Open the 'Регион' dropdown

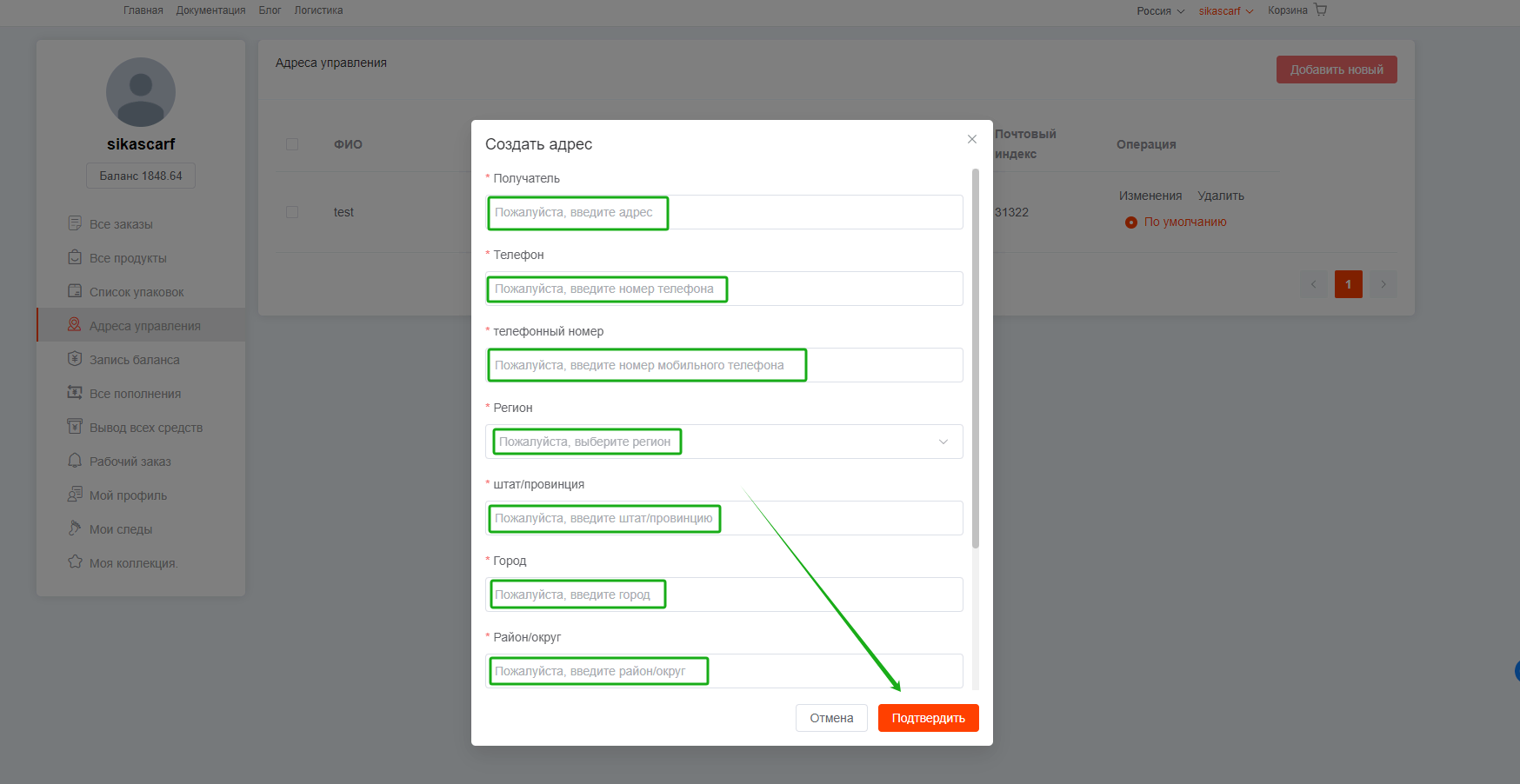723,442
